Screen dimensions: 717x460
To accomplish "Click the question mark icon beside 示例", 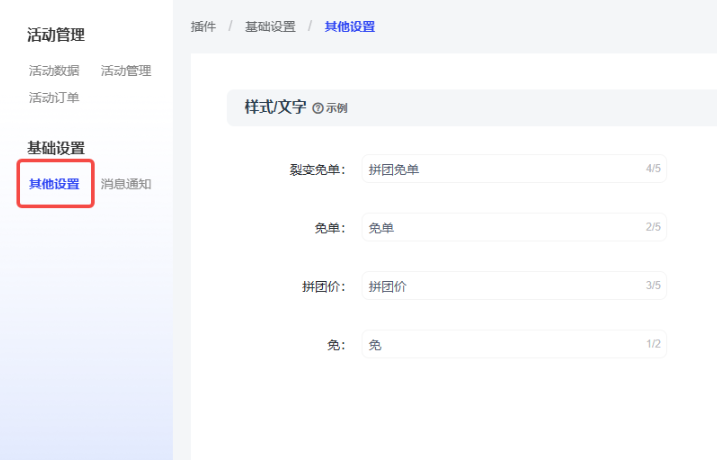I will (318, 108).
